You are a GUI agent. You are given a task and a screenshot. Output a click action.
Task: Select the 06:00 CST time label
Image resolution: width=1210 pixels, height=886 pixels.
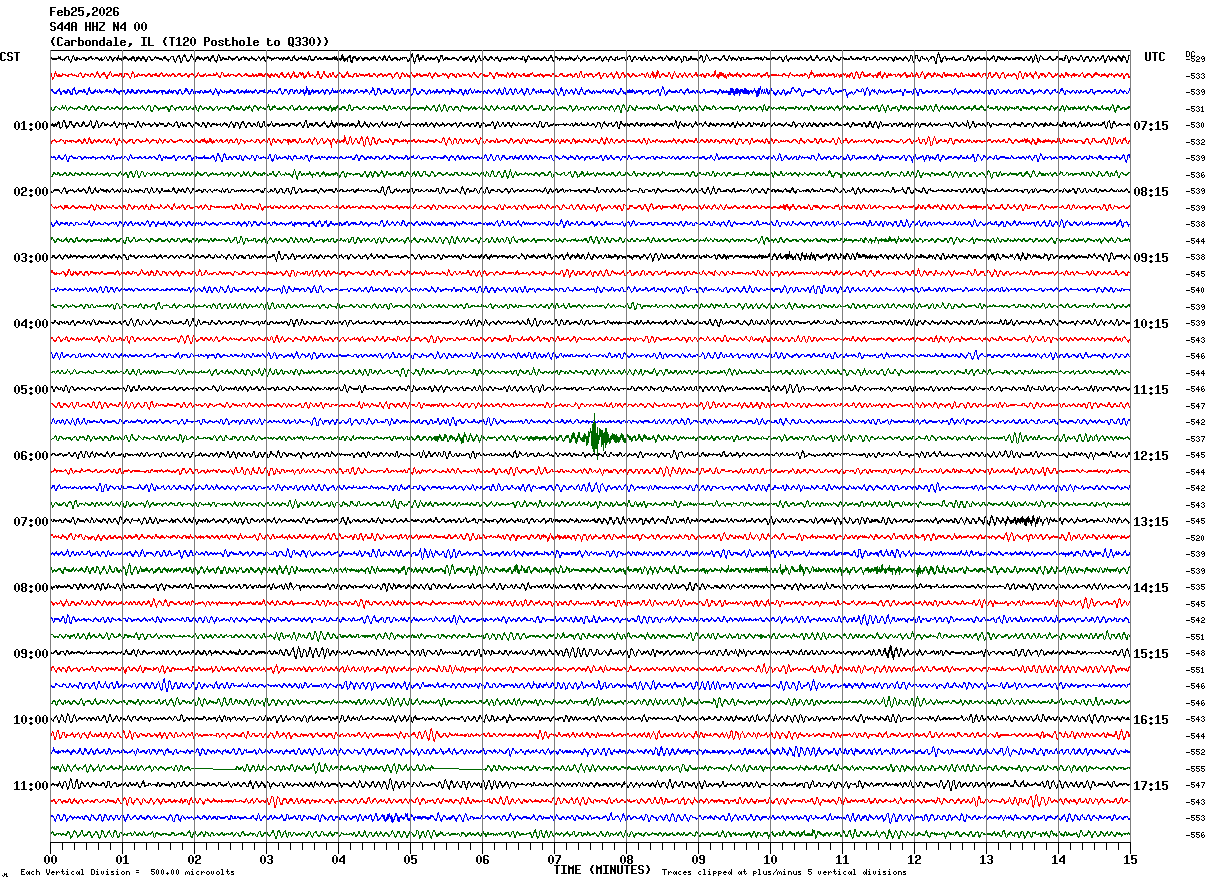(31, 456)
